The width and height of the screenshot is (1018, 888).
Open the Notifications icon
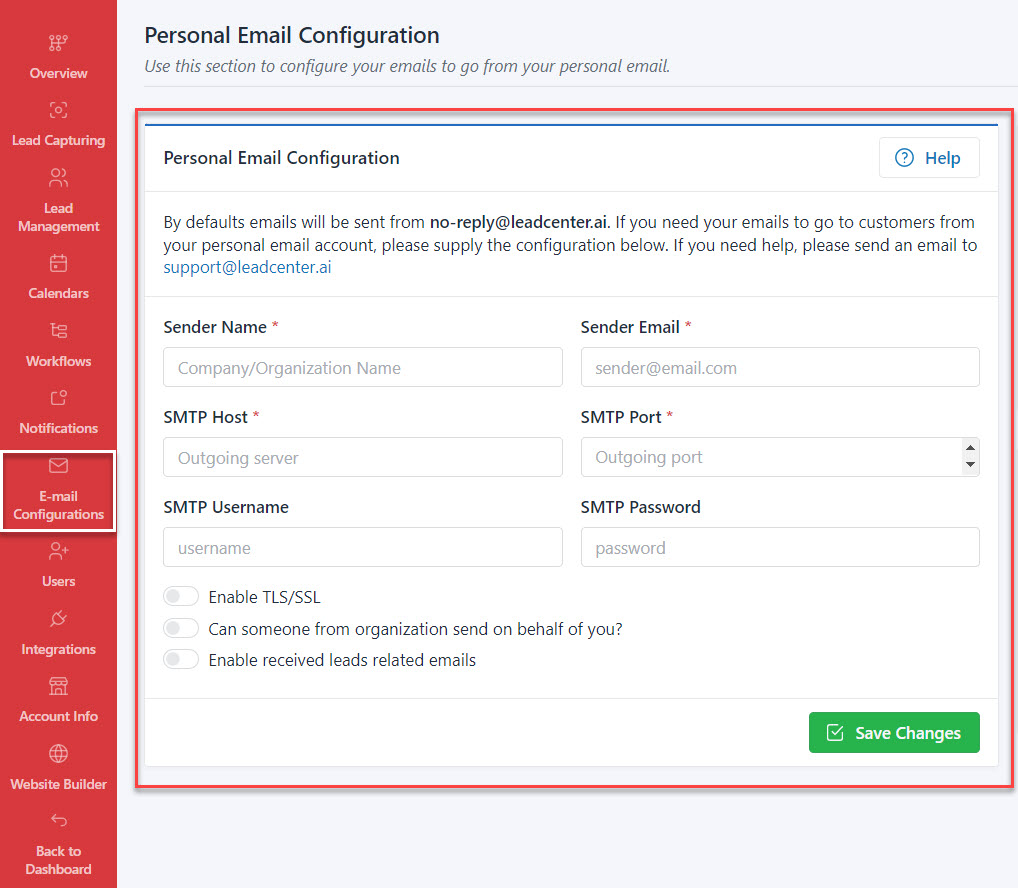coord(58,398)
